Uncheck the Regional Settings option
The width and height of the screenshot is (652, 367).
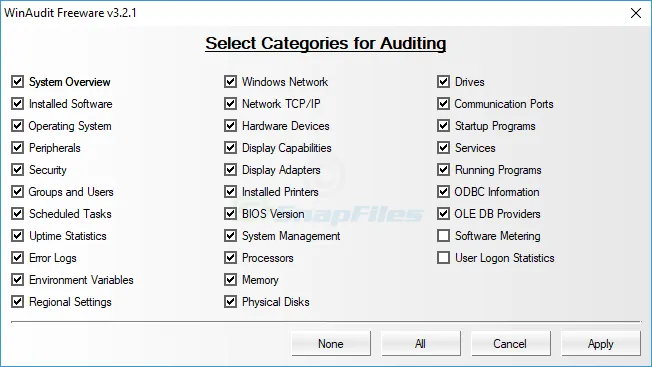point(17,302)
